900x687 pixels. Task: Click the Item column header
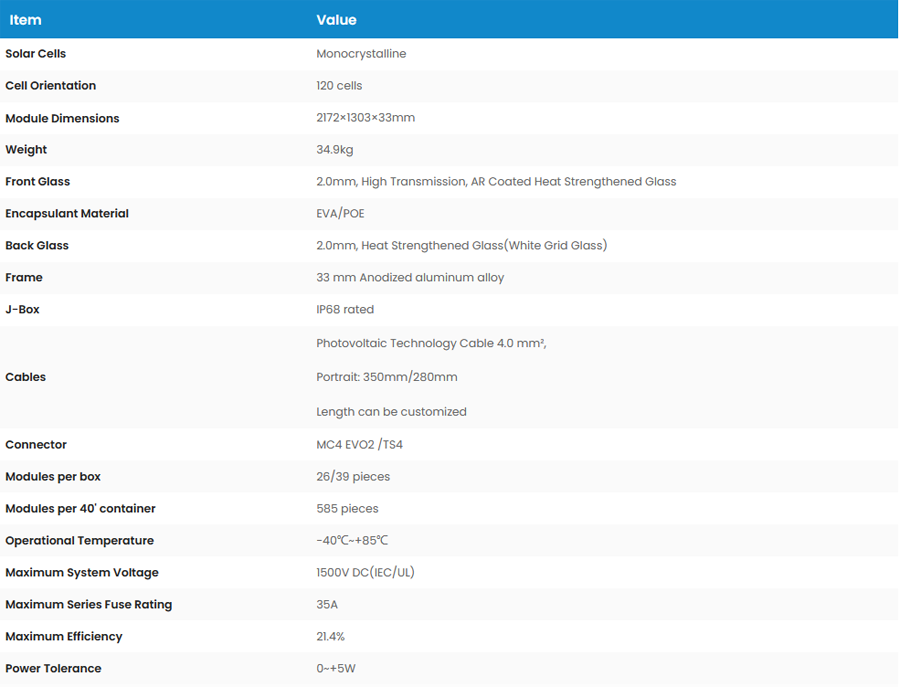click(x=25, y=20)
